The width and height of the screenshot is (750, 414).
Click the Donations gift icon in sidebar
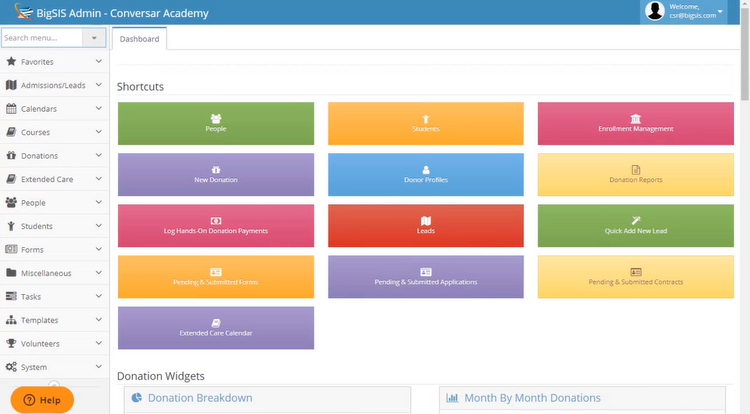click(x=11, y=156)
